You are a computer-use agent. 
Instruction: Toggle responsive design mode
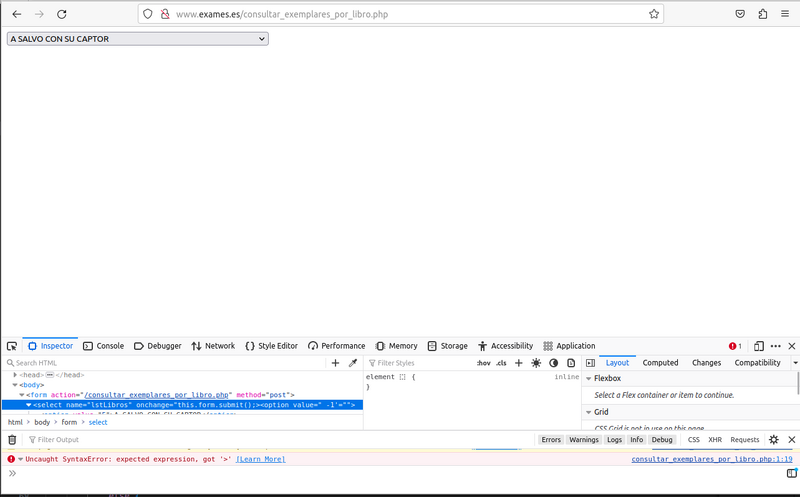click(759, 346)
